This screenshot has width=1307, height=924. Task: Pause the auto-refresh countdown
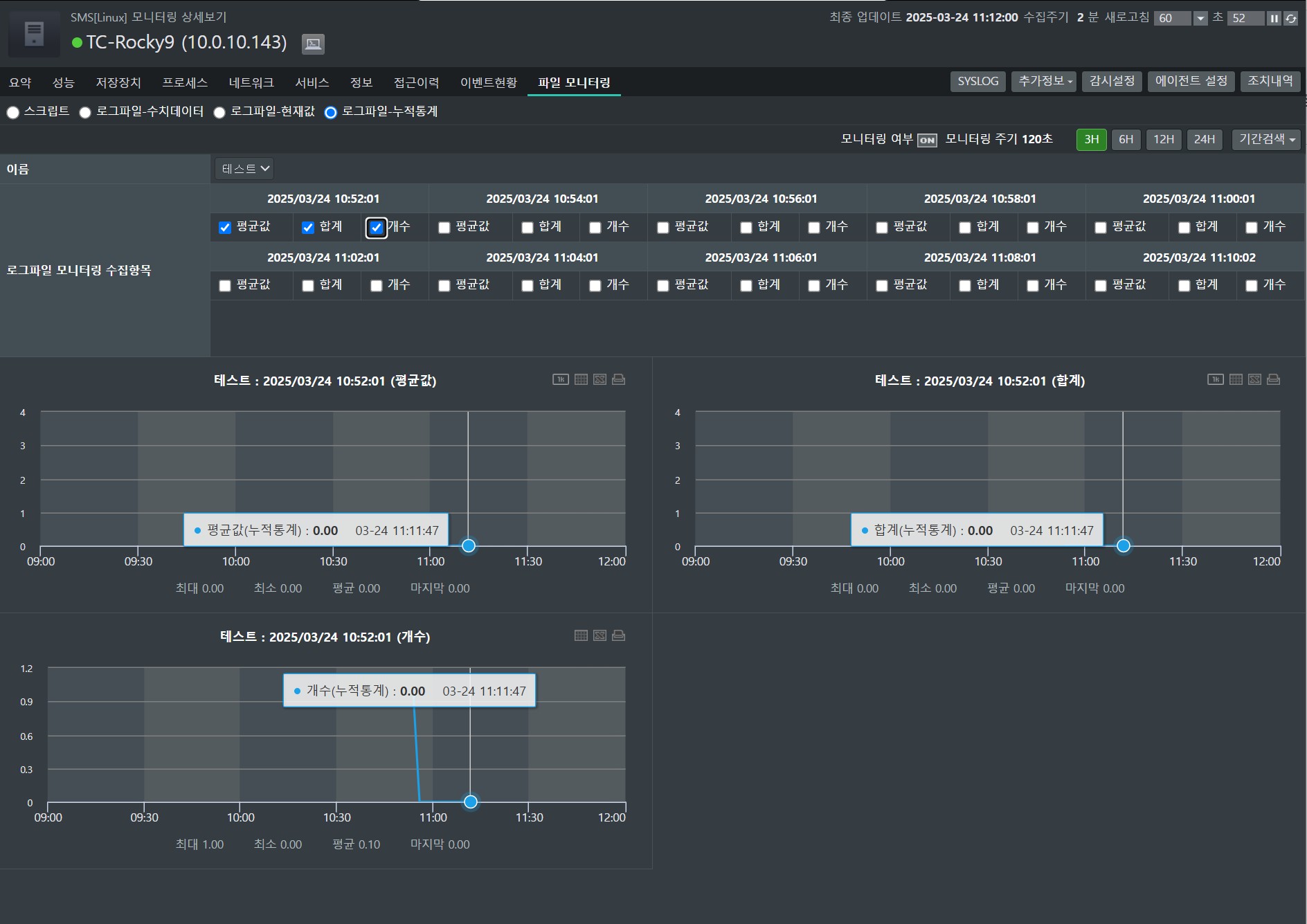coord(1274,19)
